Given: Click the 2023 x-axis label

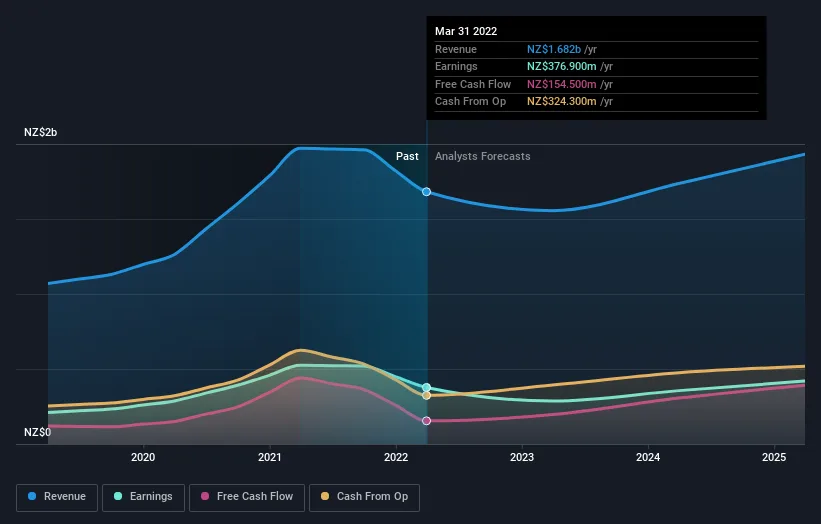Looking at the screenshot, I should [522, 458].
